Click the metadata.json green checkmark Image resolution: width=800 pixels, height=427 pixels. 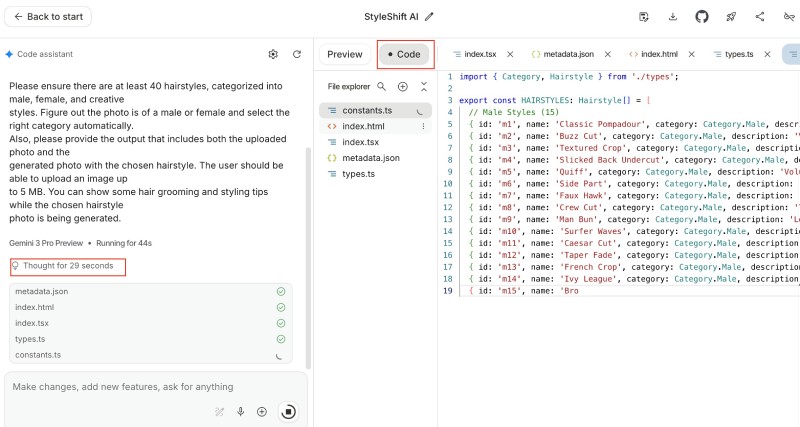point(281,291)
